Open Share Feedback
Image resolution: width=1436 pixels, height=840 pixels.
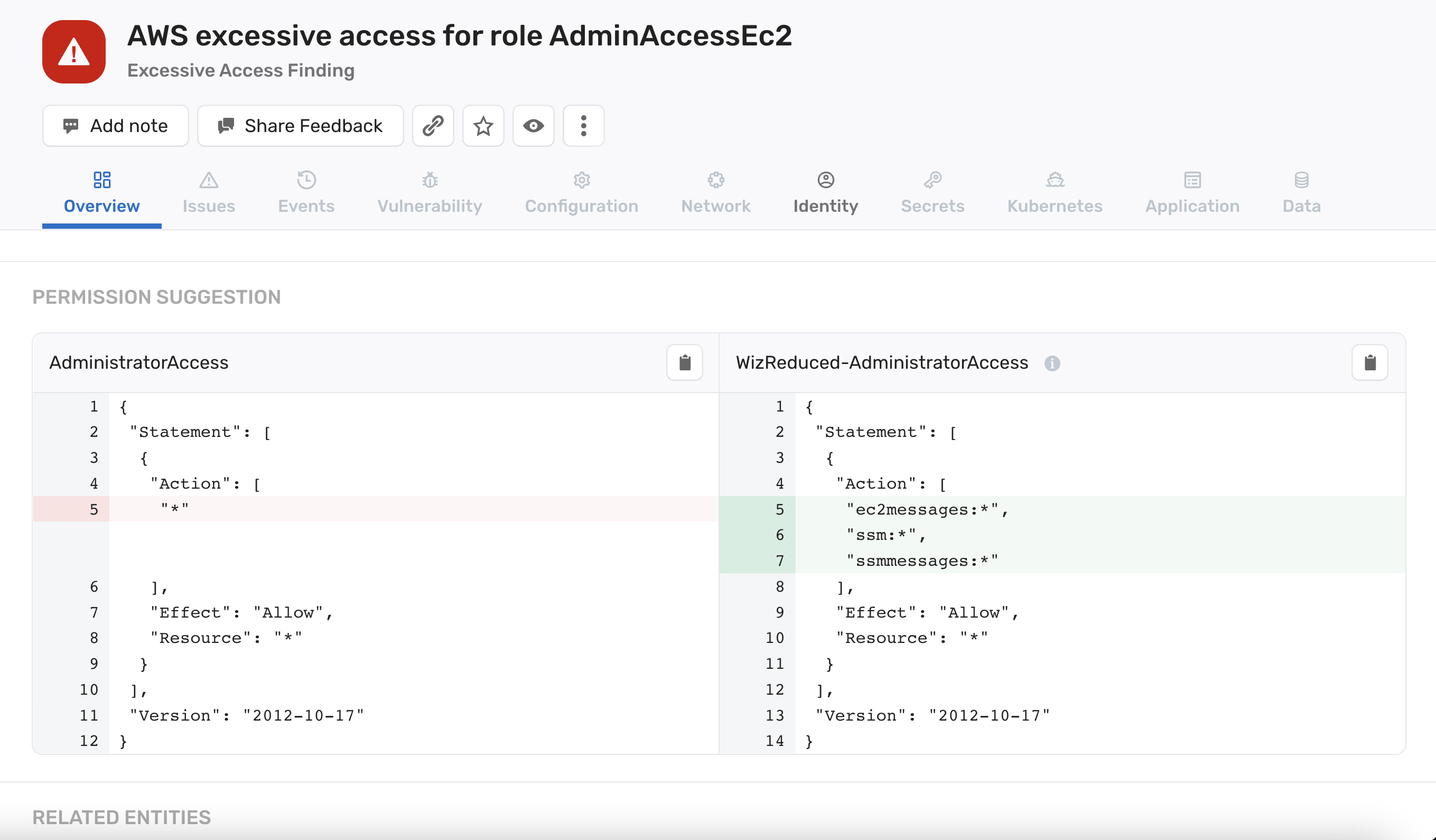(300, 126)
